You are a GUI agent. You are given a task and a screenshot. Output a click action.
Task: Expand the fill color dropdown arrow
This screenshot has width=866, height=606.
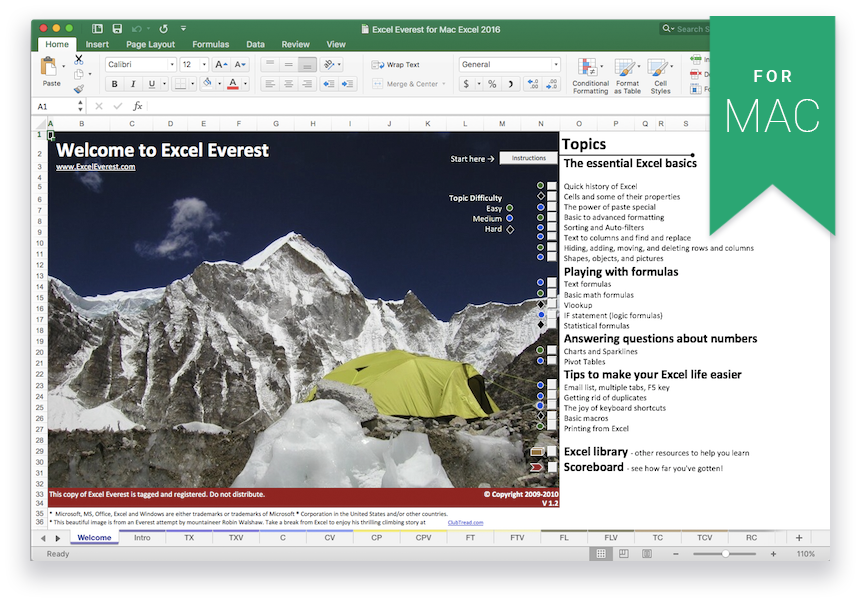coord(219,84)
